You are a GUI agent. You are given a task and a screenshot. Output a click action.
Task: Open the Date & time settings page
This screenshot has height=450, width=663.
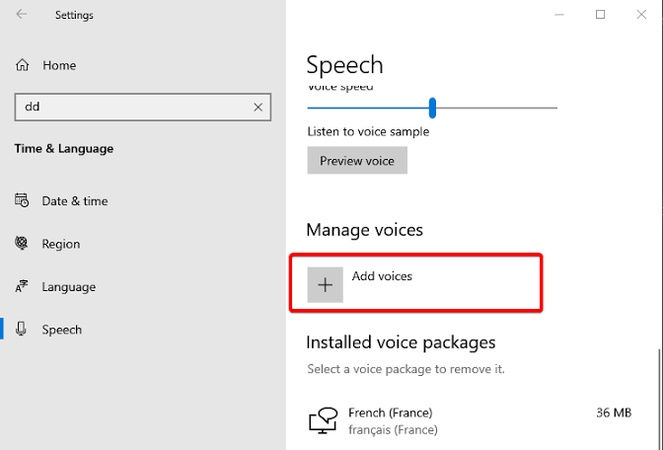[74, 201]
